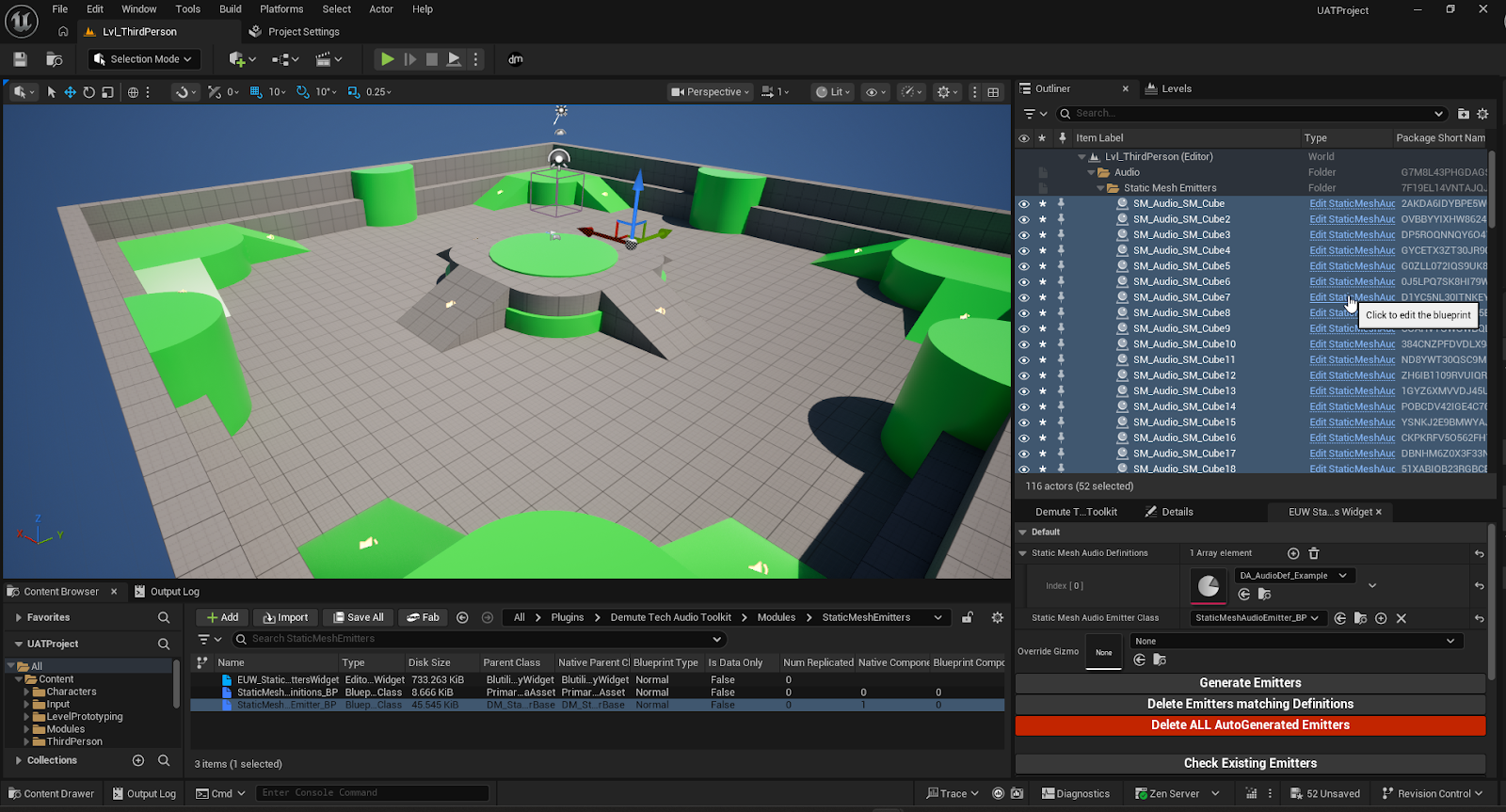Click the Outliner create folder icon
1506x812 pixels.
[x=1463, y=114]
